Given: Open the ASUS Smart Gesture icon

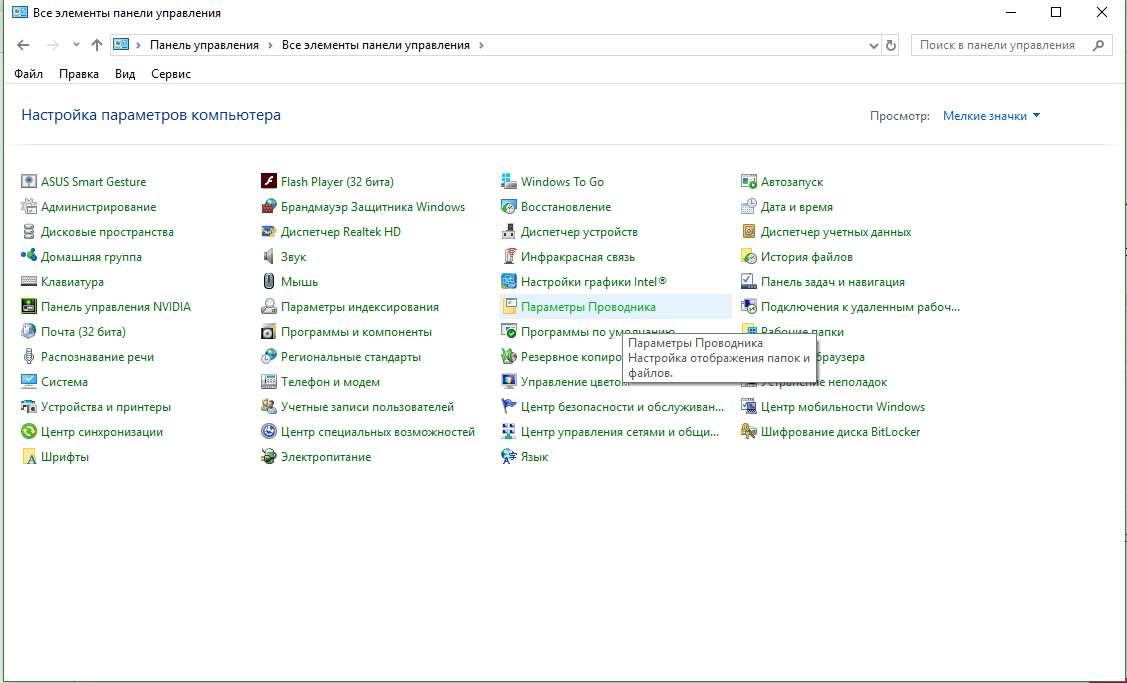Looking at the screenshot, I should [29, 182].
